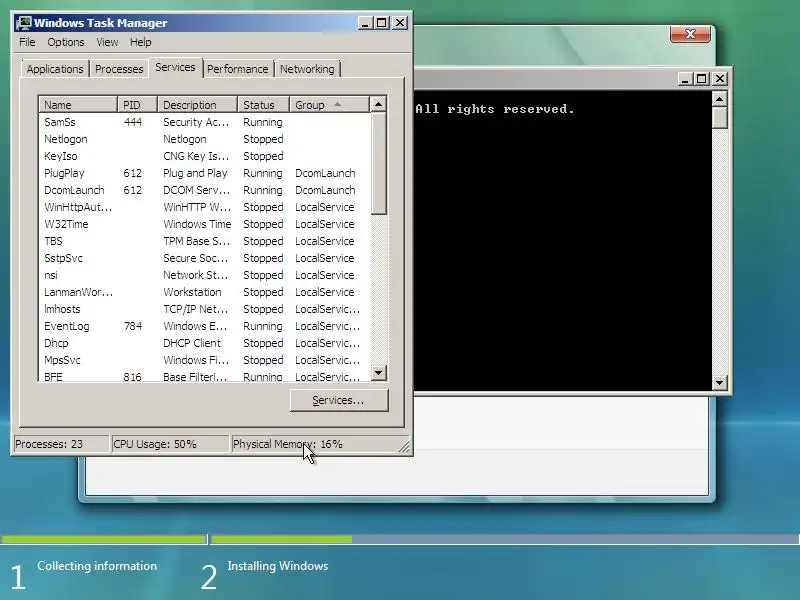
Task: Sort by Description column header
Action: (197, 105)
